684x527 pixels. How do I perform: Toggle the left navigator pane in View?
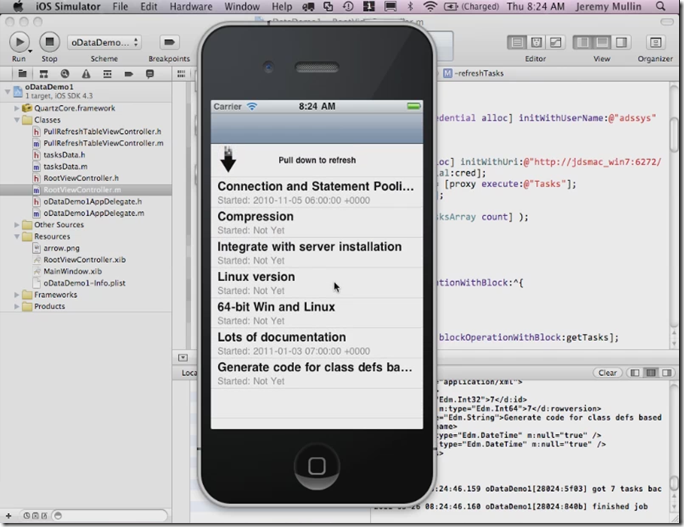pyautogui.click(x=582, y=42)
